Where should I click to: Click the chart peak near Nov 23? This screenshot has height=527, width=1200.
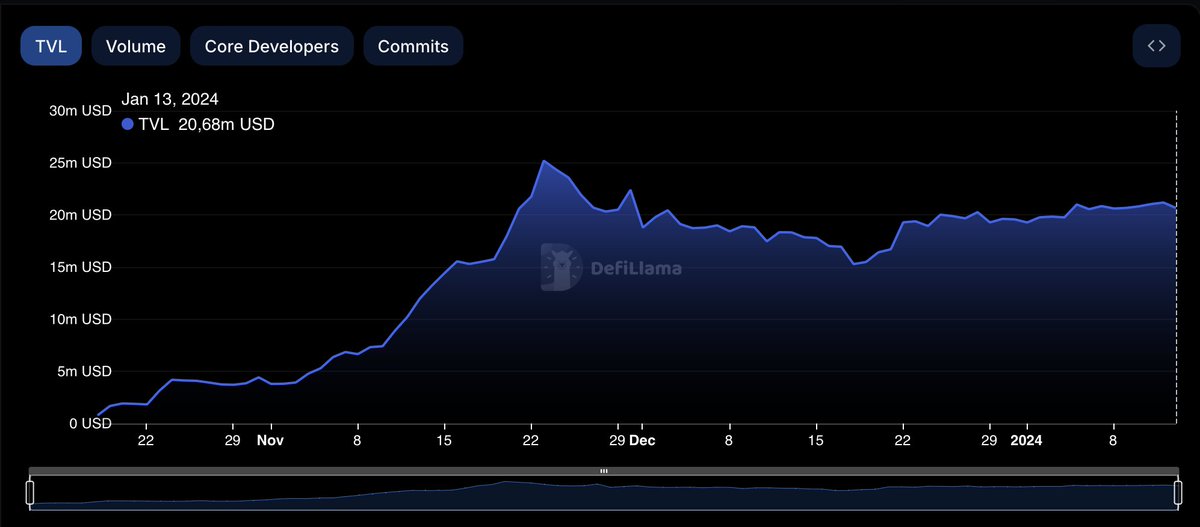coord(543,161)
